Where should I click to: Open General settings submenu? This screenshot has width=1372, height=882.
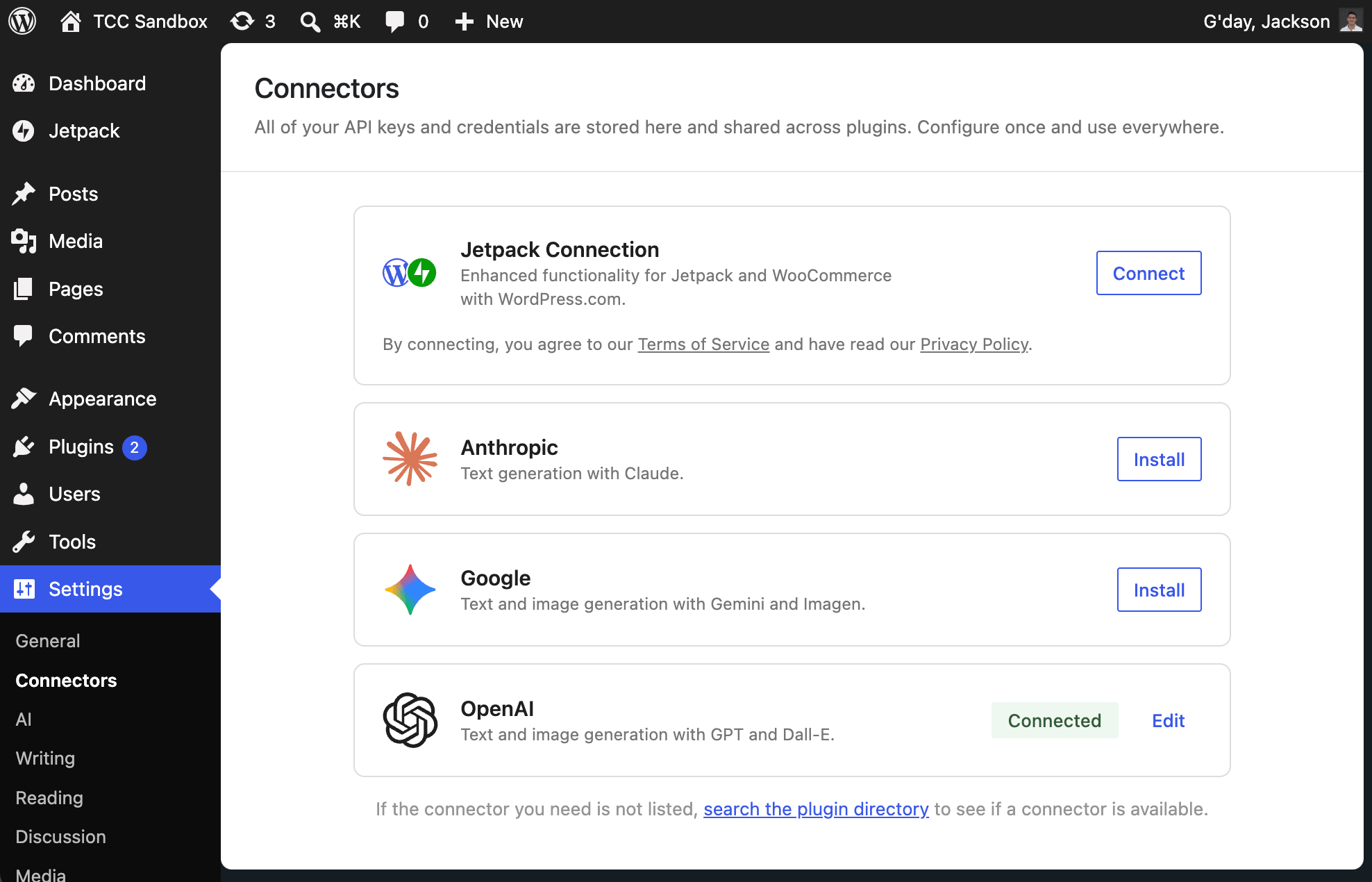(48, 640)
